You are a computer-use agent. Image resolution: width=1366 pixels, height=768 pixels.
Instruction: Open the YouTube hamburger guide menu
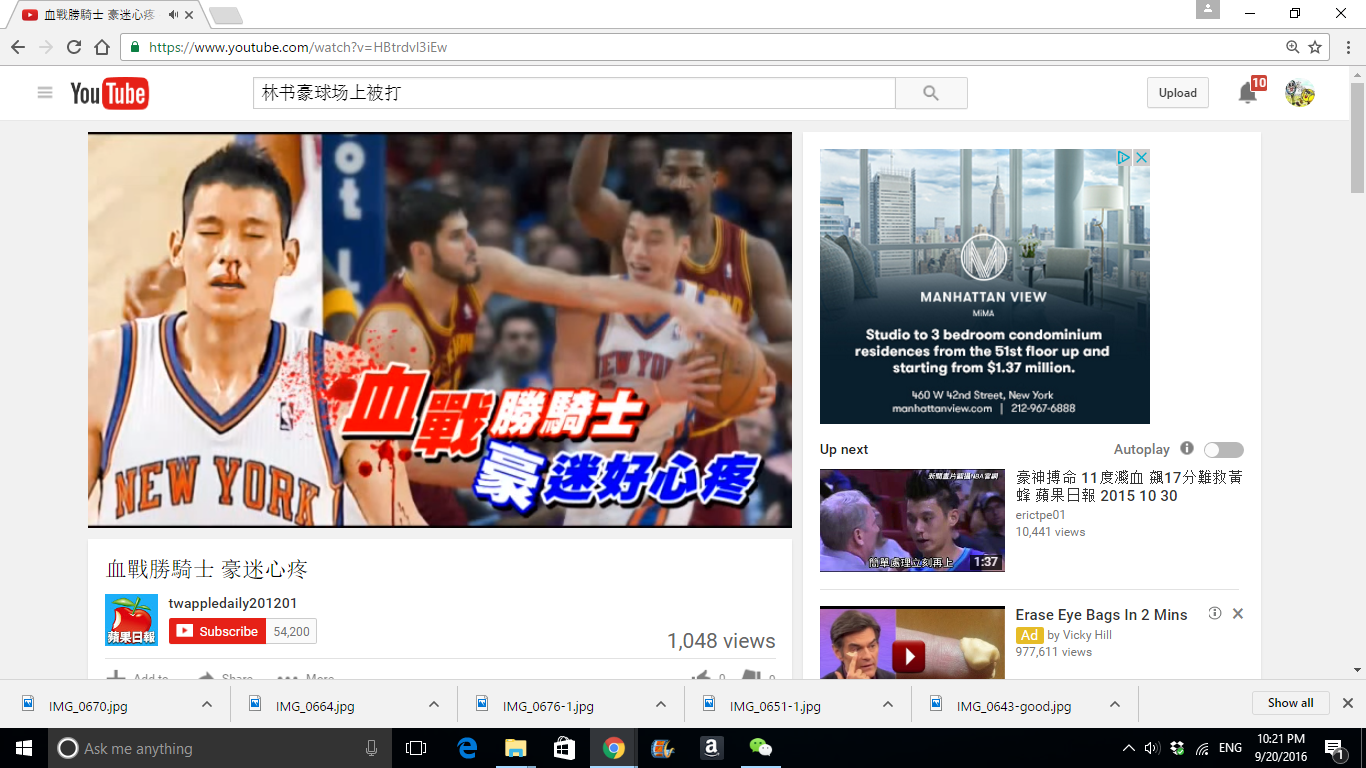pyautogui.click(x=44, y=93)
